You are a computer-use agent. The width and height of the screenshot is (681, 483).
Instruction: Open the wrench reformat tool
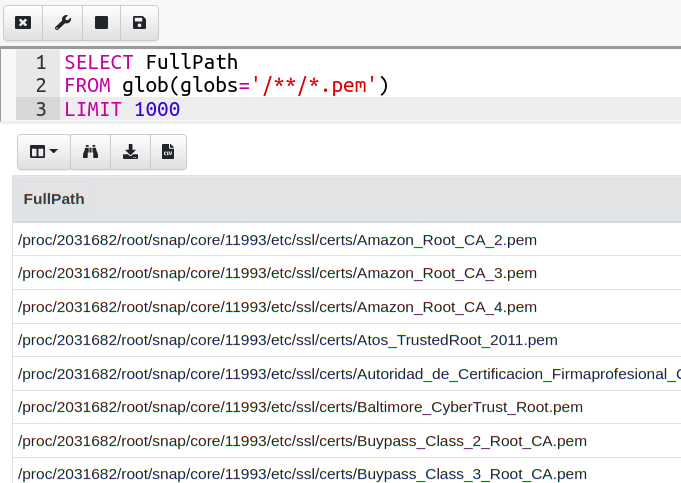click(x=63, y=23)
